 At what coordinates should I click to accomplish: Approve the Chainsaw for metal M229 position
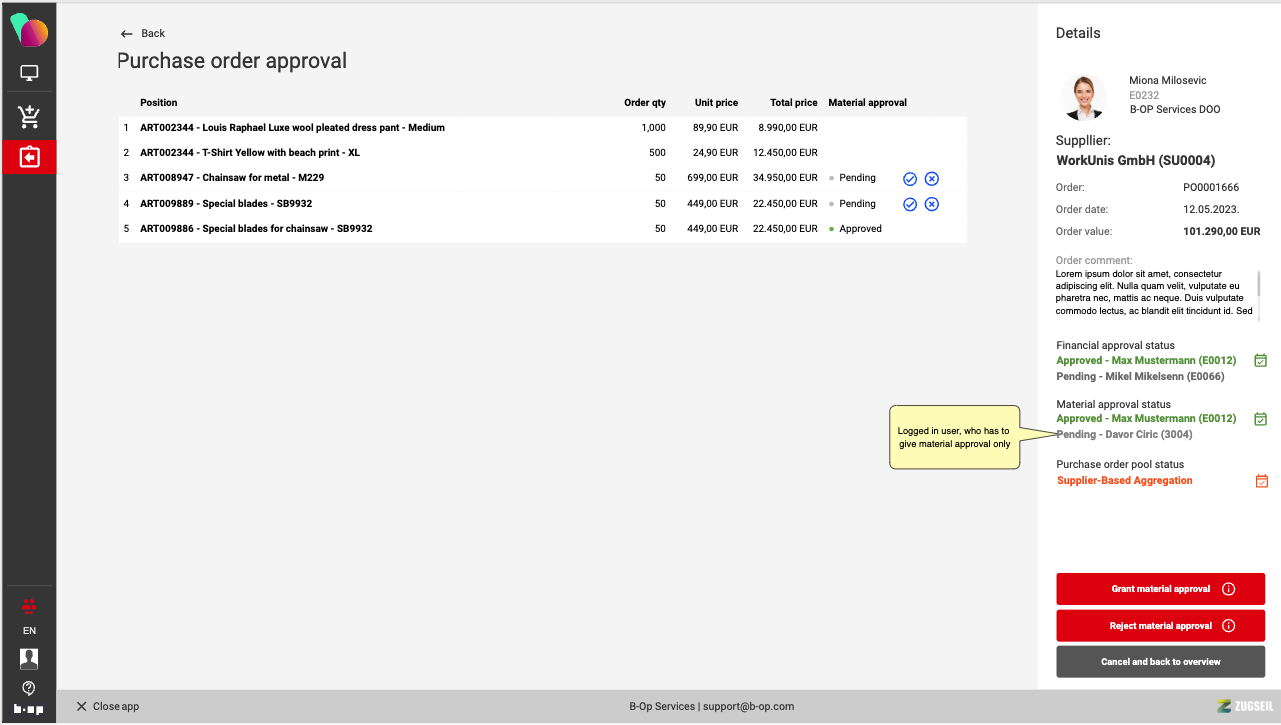point(910,179)
